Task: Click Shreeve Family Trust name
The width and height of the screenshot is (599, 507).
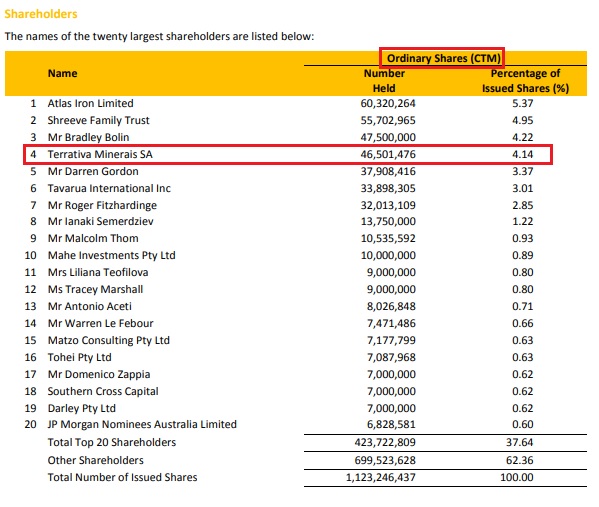Action: click(x=99, y=120)
